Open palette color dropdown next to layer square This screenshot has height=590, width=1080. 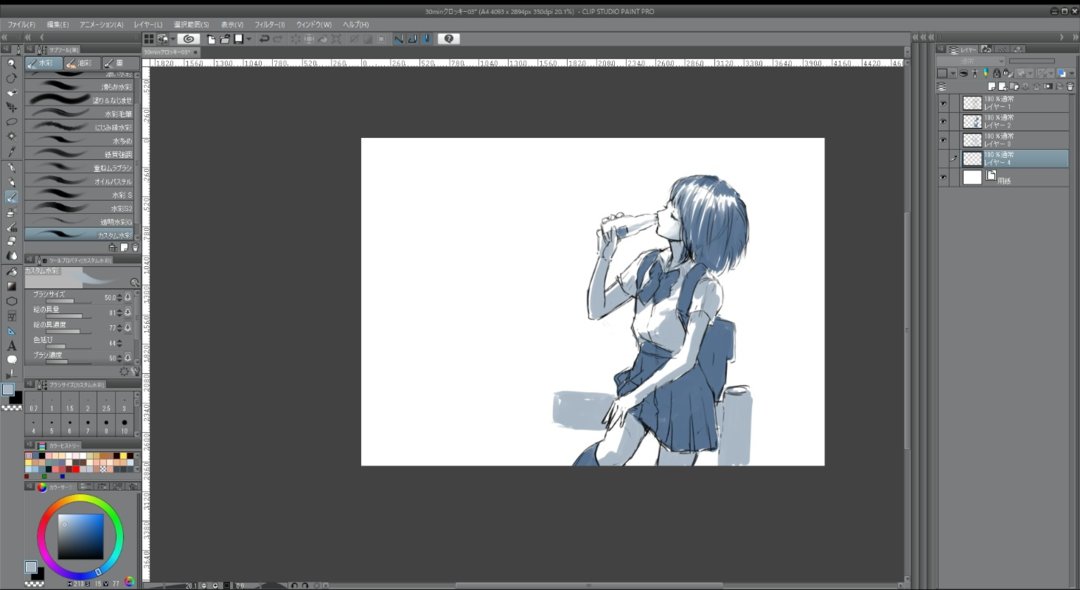[953, 73]
